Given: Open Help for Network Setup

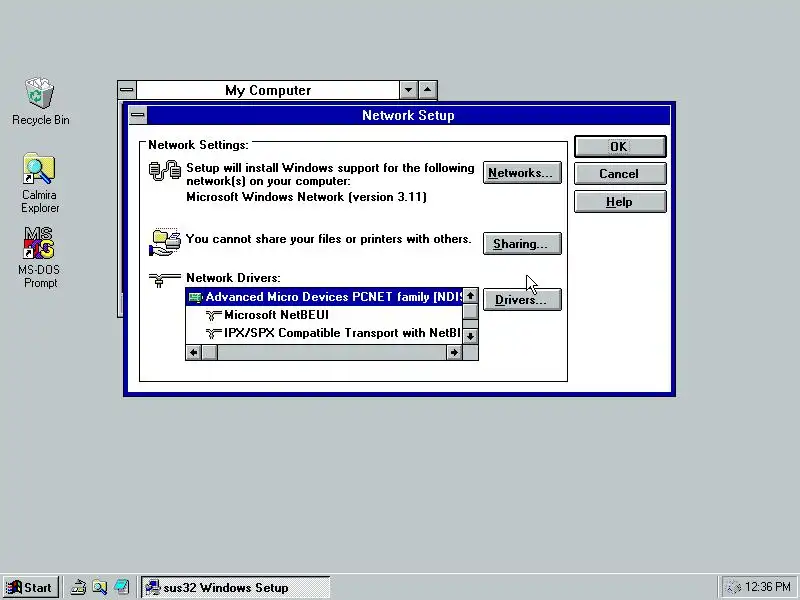Looking at the screenshot, I should click(x=620, y=202).
